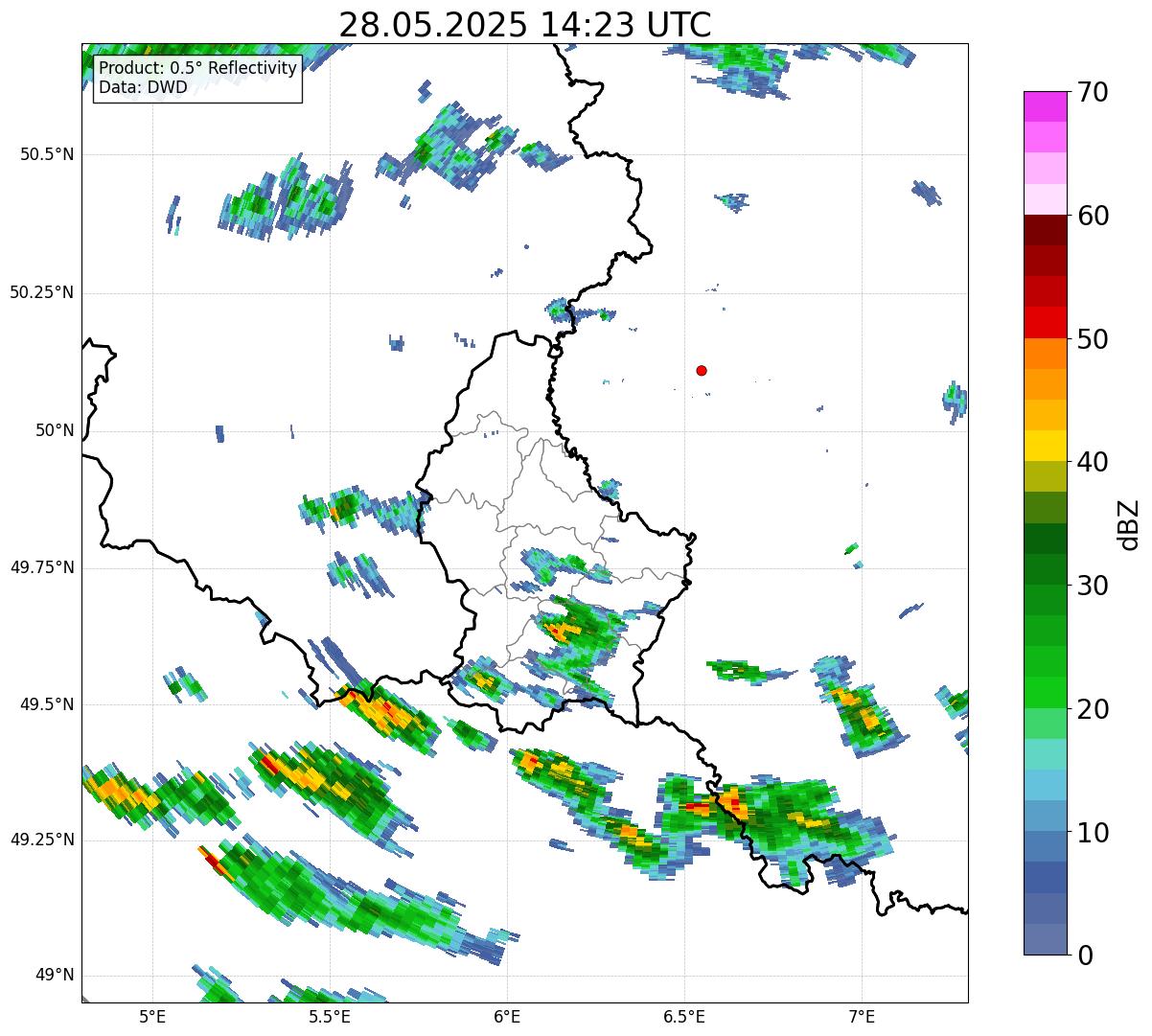The image size is (1152, 1036).
Task: Click the red location marker dot
Action: (702, 370)
